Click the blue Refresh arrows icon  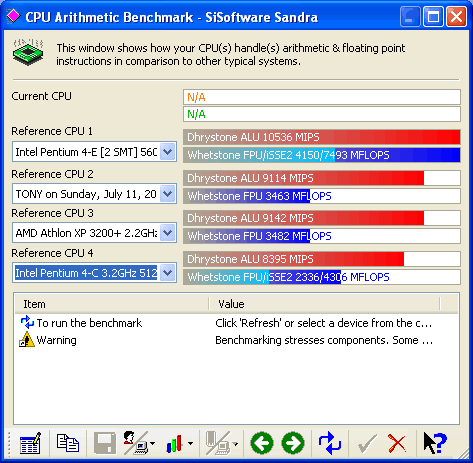coord(330,443)
